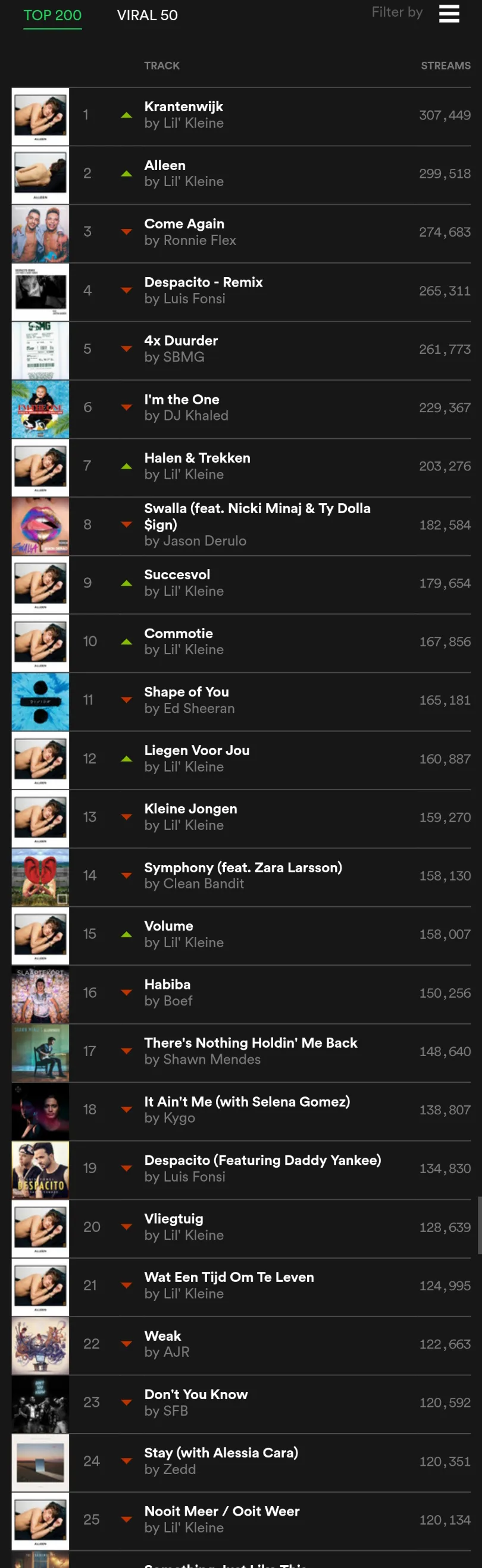Screen dimensions: 482x1568
Task: Open There's Nothing Holdin' Me Back
Action: 251,1043
